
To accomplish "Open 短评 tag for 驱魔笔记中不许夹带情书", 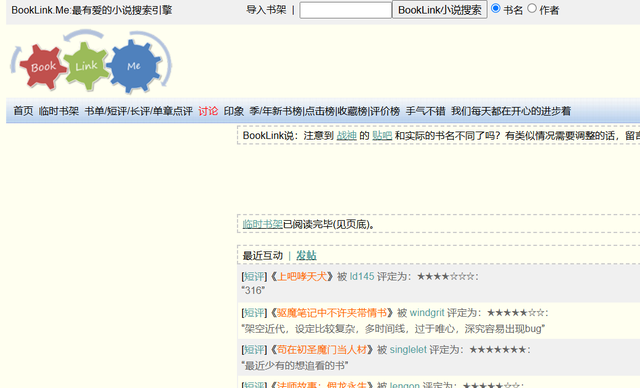I will pos(254,313).
